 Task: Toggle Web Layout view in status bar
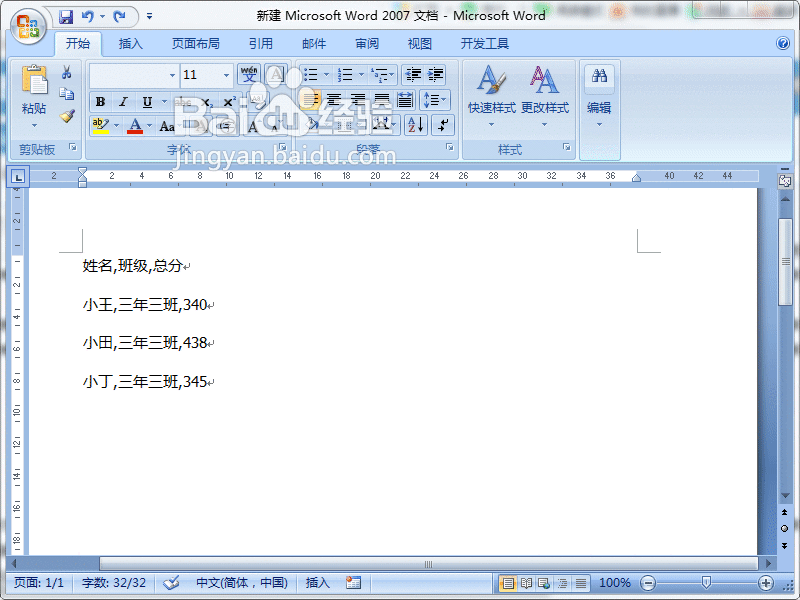[x=543, y=582]
